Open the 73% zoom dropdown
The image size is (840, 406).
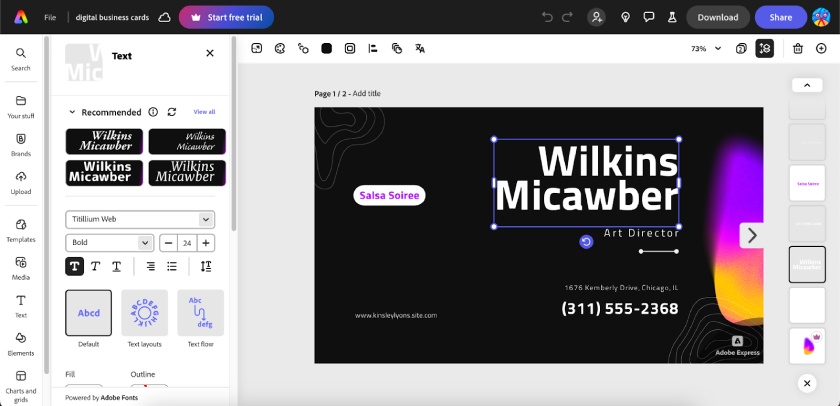[x=706, y=48]
